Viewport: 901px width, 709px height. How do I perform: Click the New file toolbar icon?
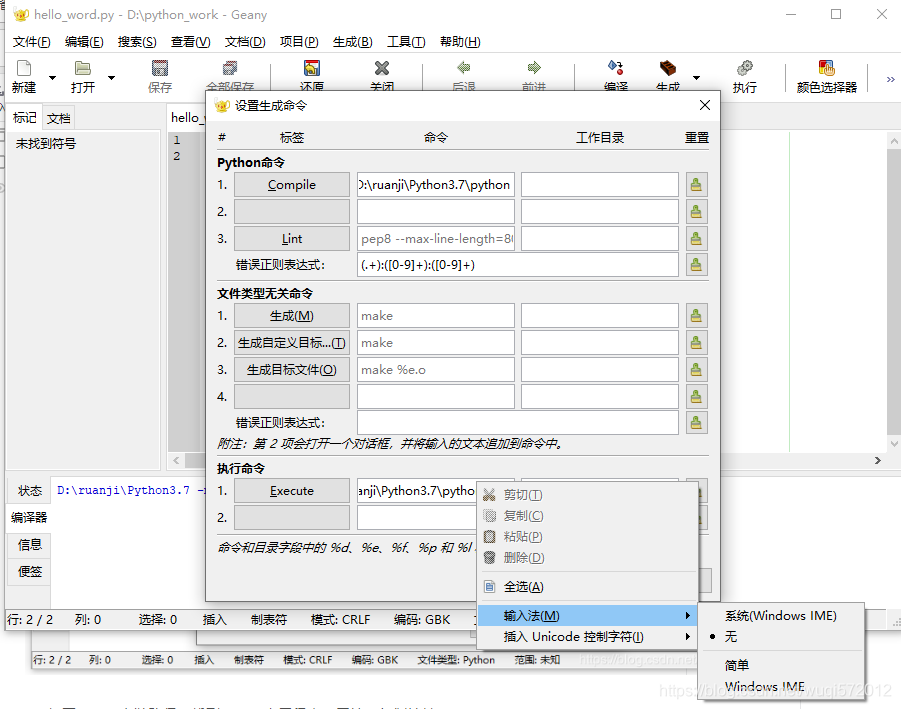point(24,68)
